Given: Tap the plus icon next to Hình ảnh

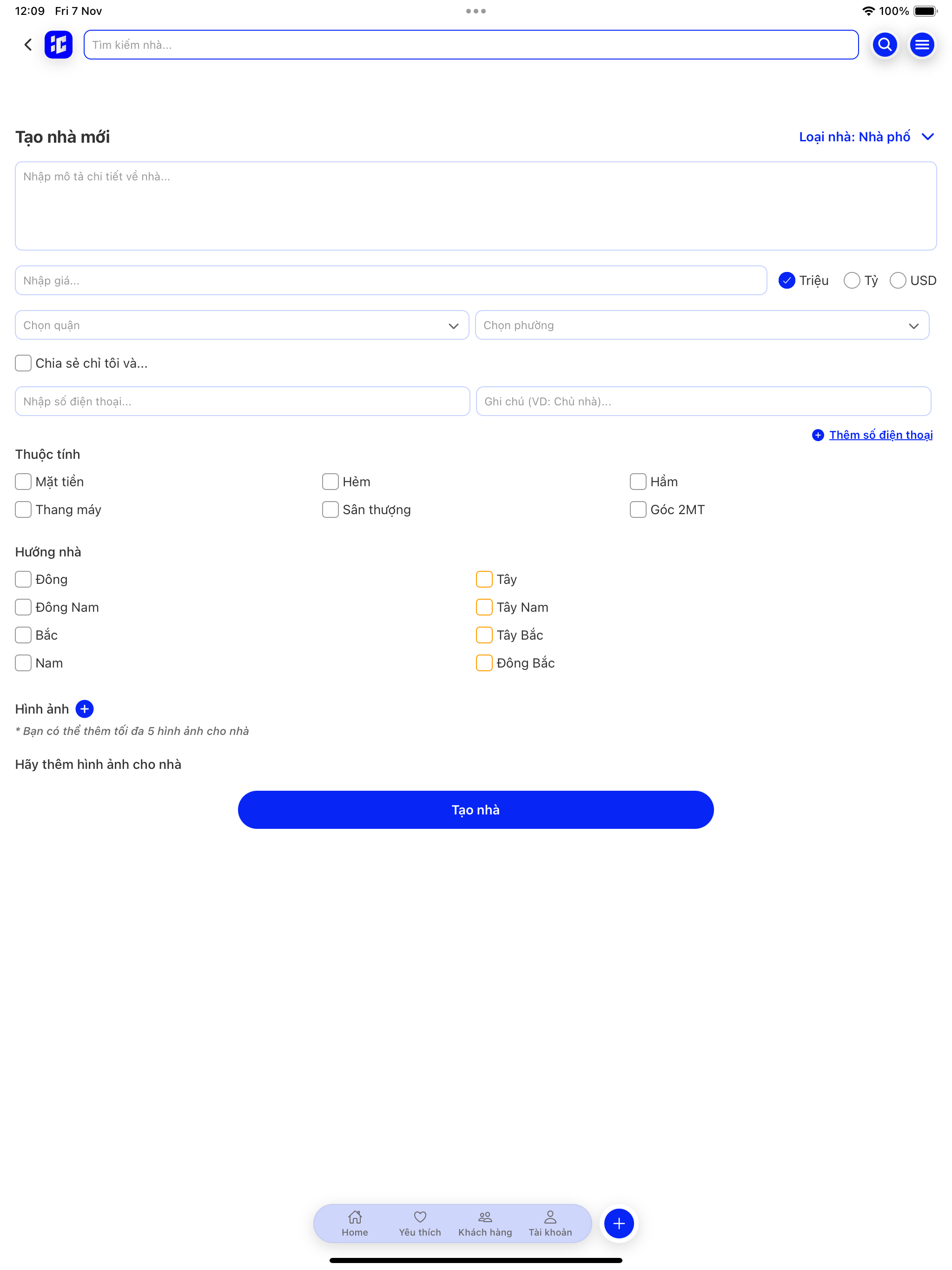Looking at the screenshot, I should coord(85,709).
